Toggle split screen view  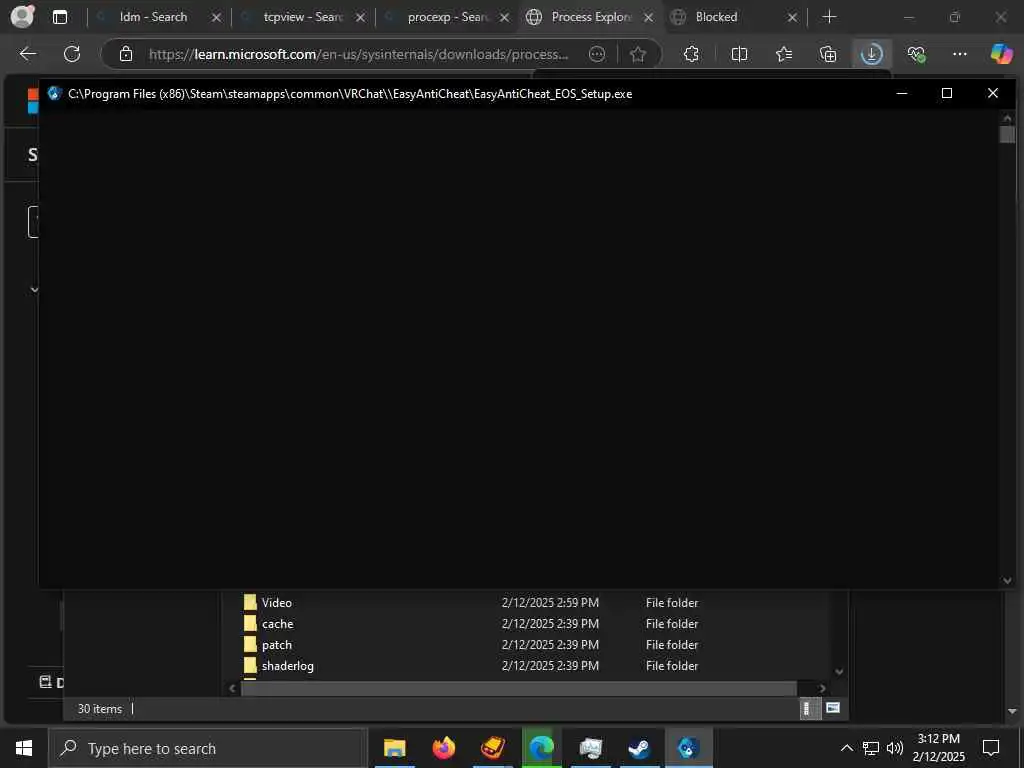pos(739,54)
